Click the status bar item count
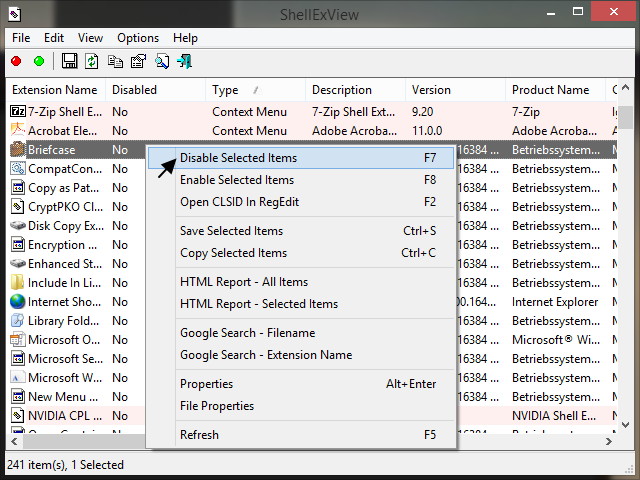 [x=65, y=465]
